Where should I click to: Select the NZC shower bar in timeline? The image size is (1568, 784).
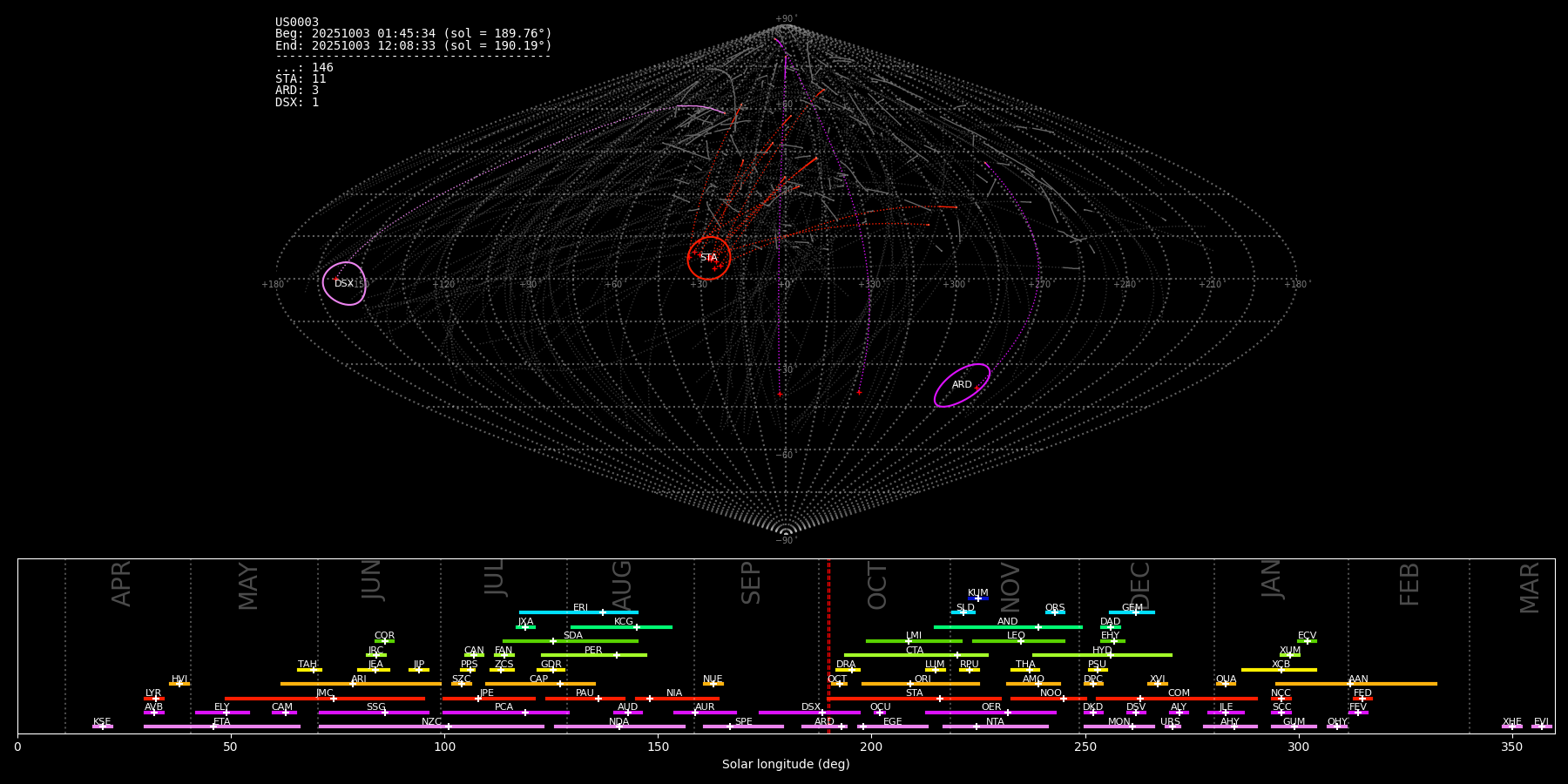tap(431, 727)
